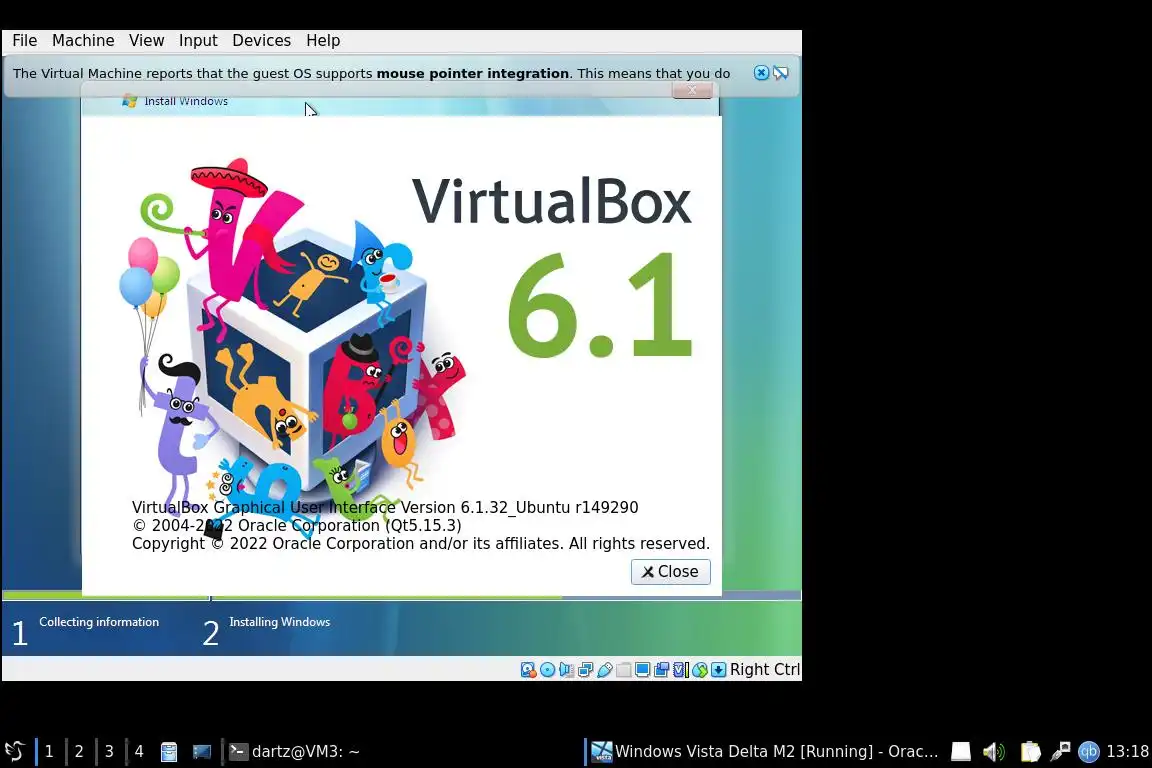Image resolution: width=1152 pixels, height=768 pixels.
Task: Click the show desktop taskbar icon
Action: 201,752
